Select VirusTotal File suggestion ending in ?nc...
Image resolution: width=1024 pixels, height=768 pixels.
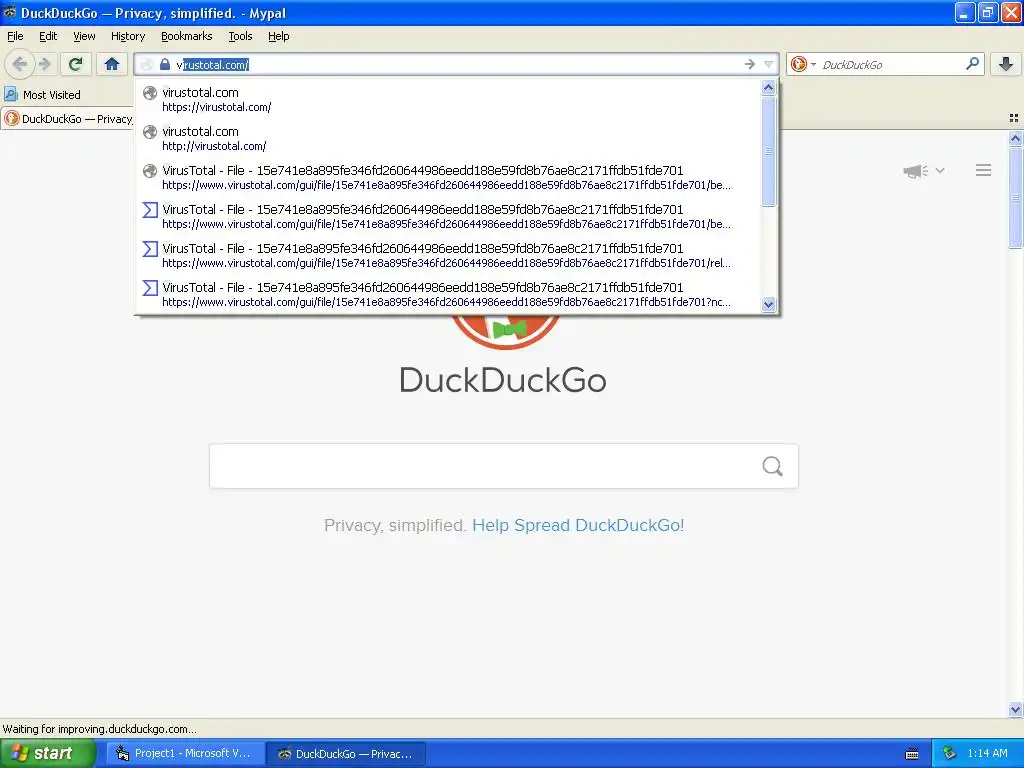[448, 295]
